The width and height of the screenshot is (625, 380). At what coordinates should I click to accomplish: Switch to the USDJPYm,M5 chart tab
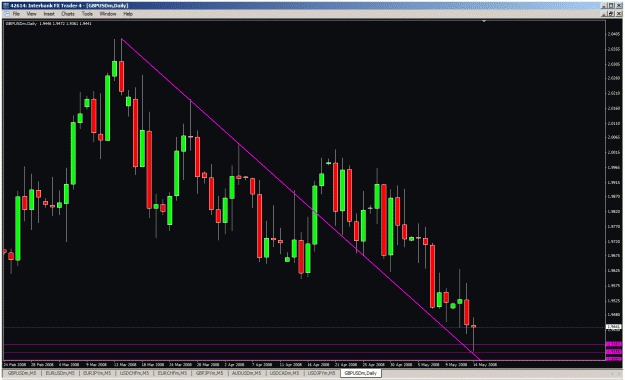tap(321, 373)
